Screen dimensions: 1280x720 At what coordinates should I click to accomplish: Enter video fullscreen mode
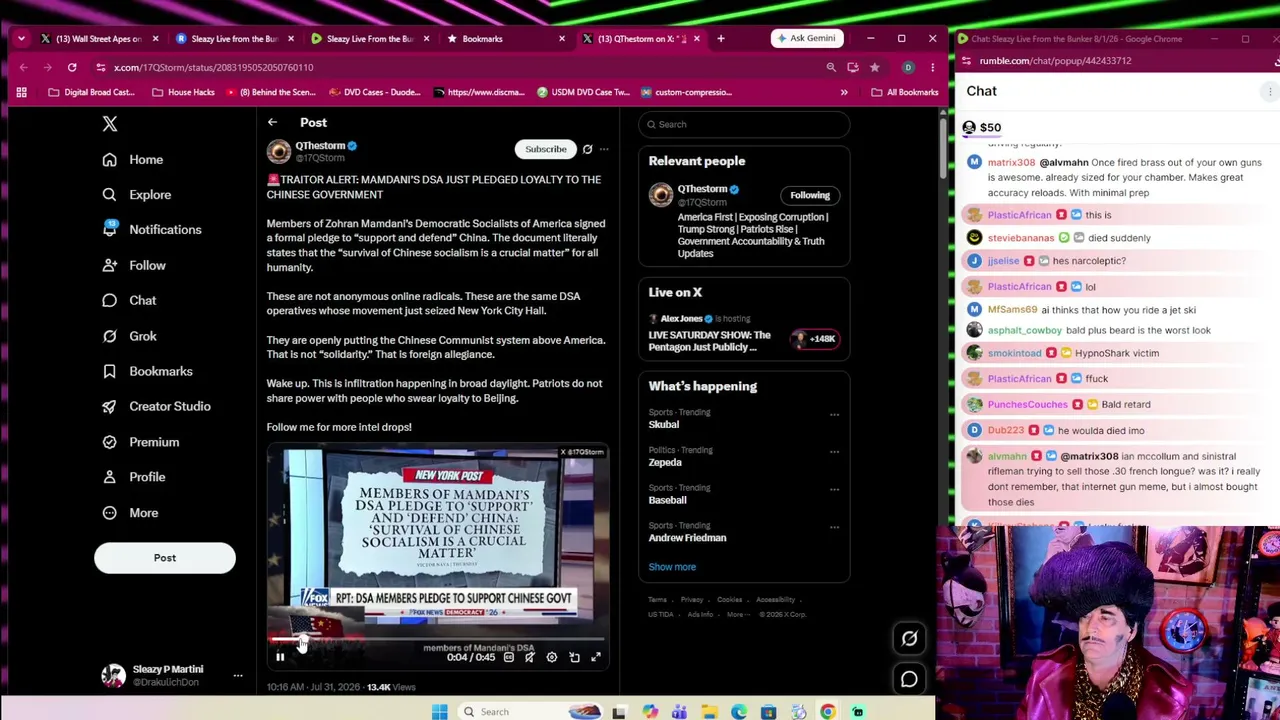[x=596, y=657]
